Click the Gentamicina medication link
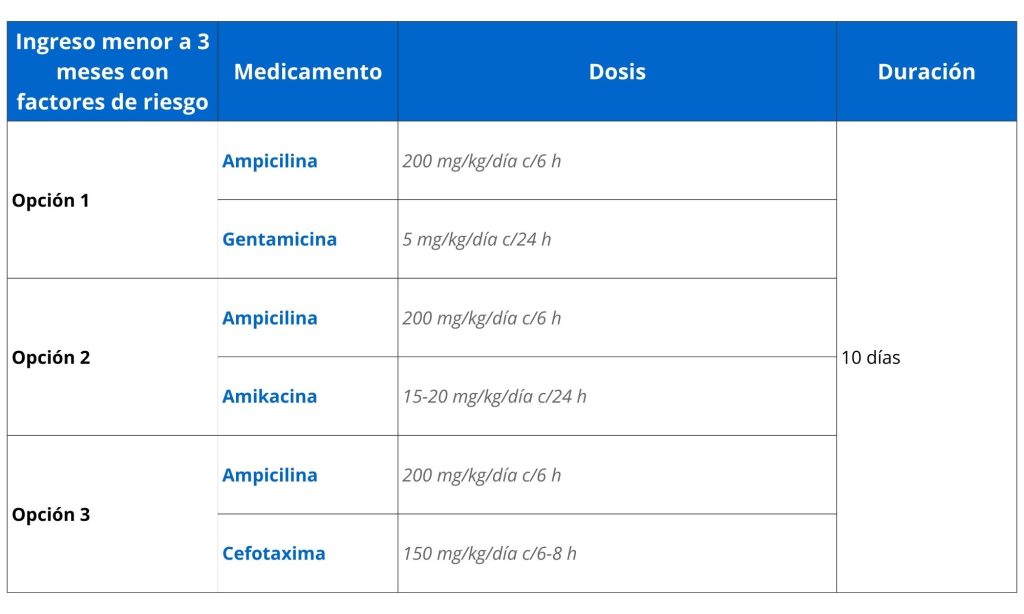 point(279,239)
